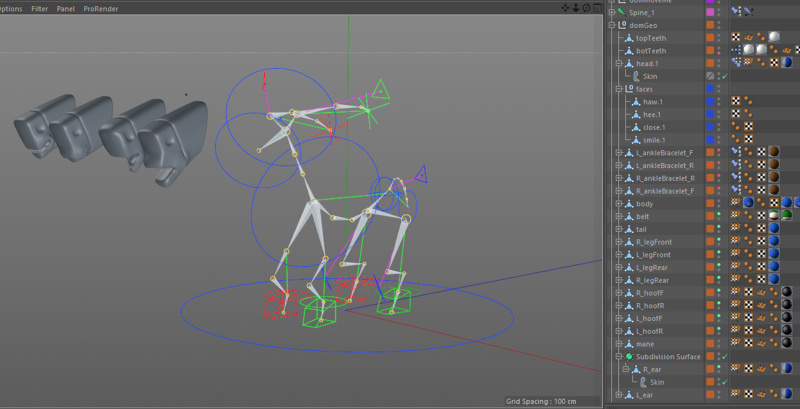This screenshot has width=800, height=409.
Task: Toggle visibility dots of the tail object
Action: tap(719, 228)
